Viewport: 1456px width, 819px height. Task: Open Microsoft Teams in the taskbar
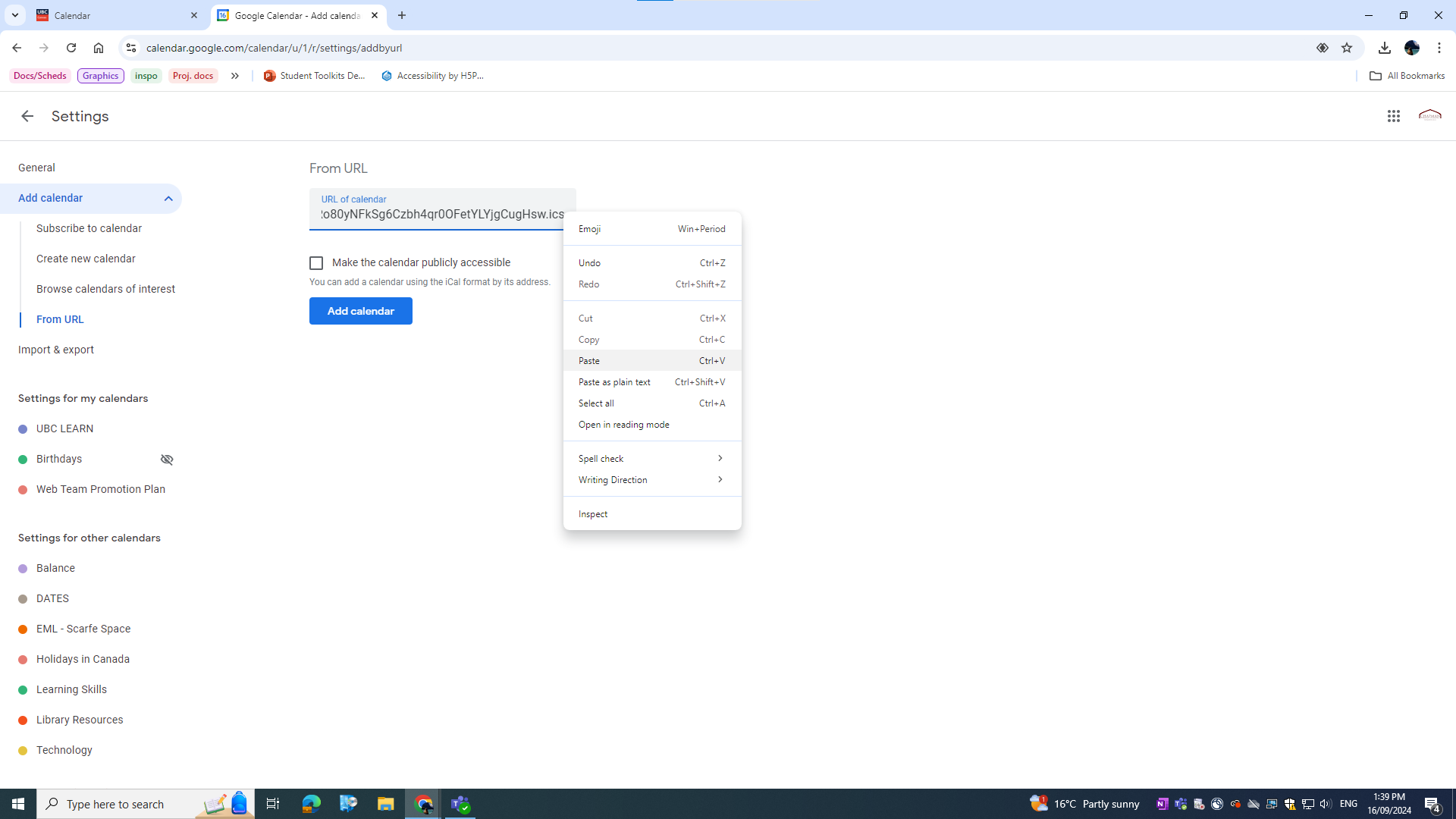(460, 804)
